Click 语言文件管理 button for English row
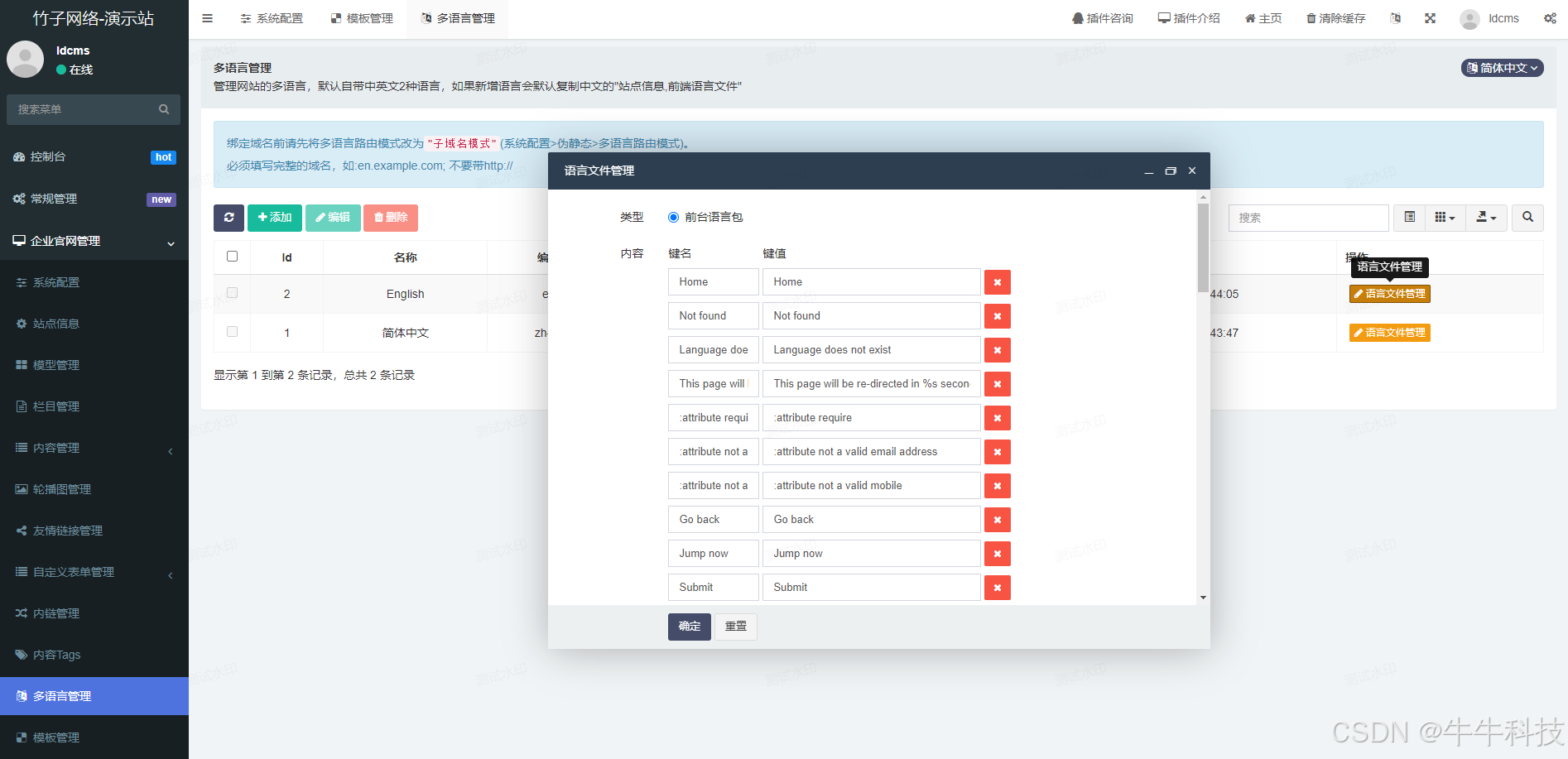 [x=1389, y=293]
